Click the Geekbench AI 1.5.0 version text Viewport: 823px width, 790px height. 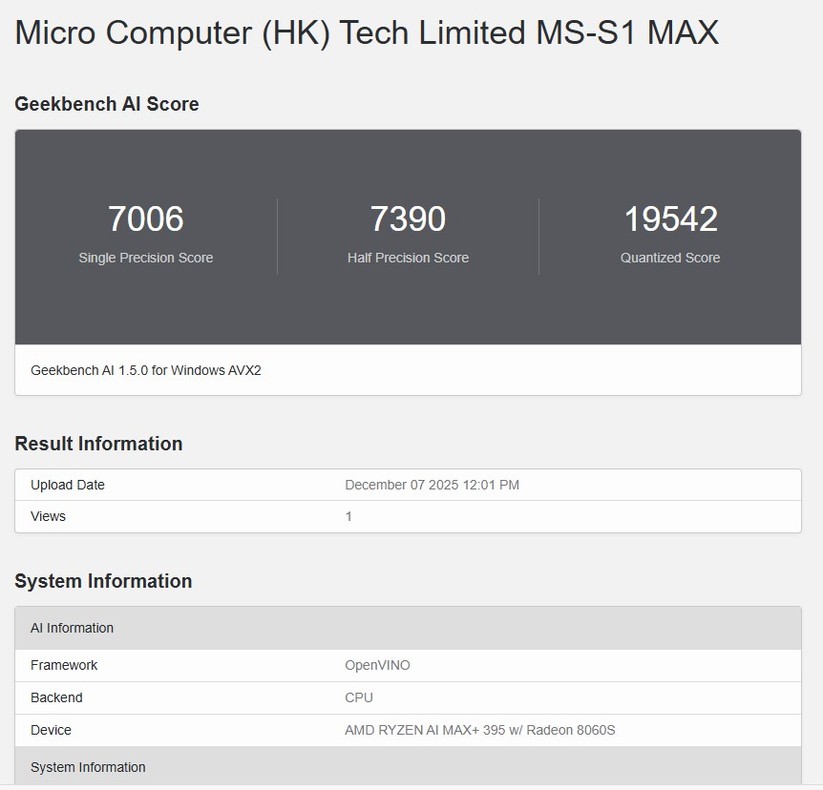[148, 370]
